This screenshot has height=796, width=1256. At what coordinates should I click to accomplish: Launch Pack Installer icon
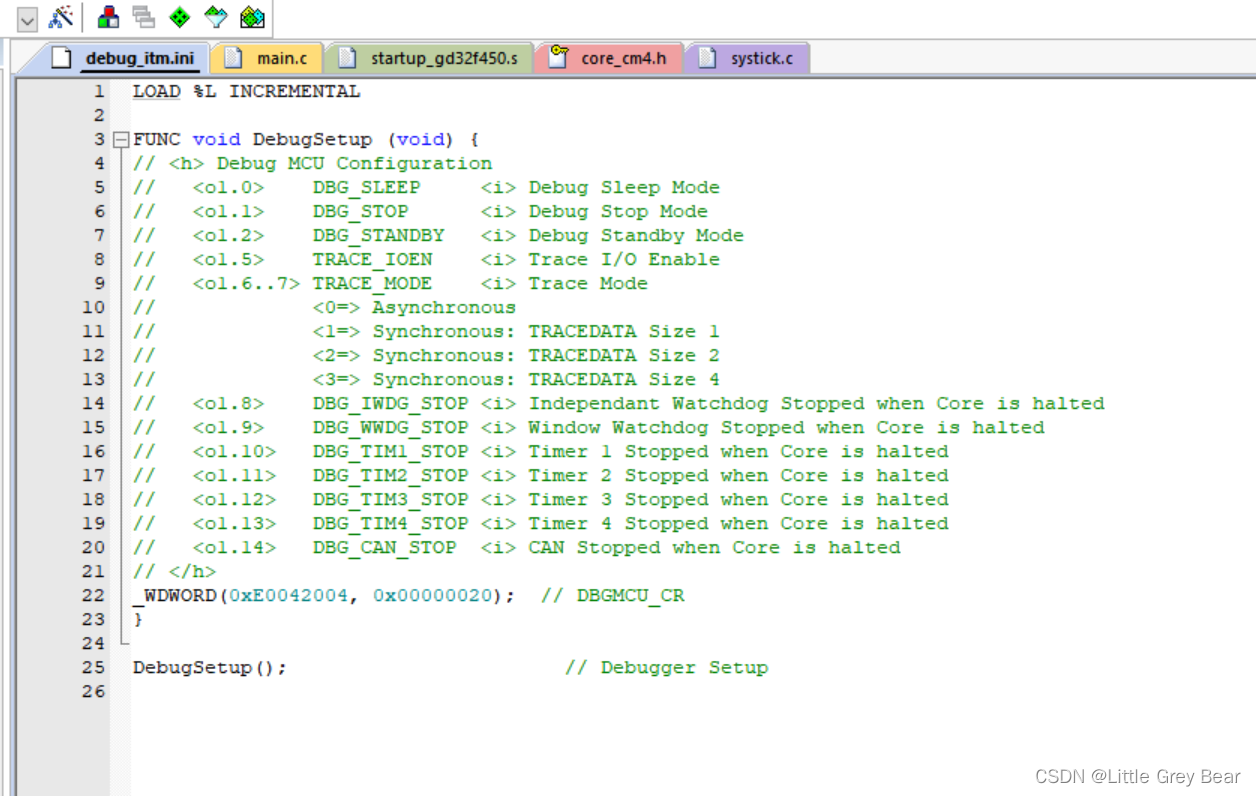[x=253, y=17]
